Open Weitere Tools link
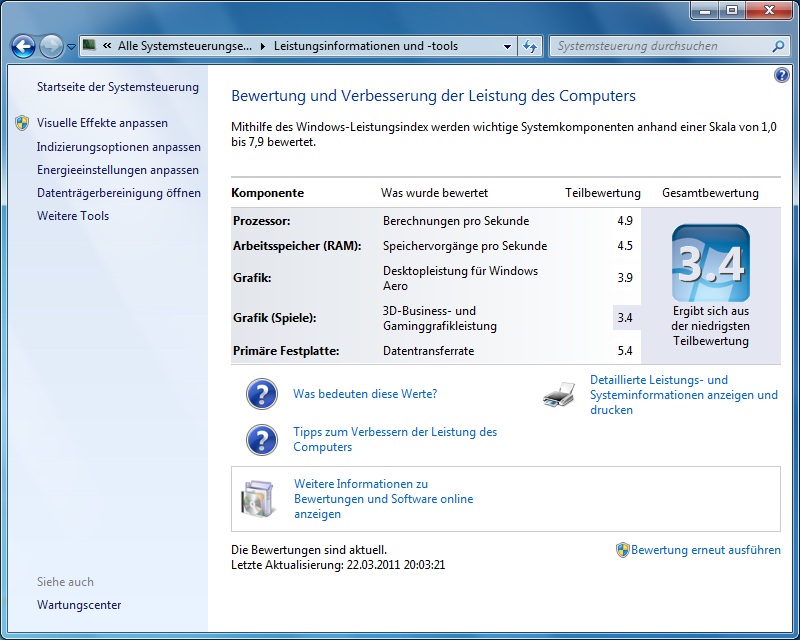The image size is (800, 640). coord(73,216)
